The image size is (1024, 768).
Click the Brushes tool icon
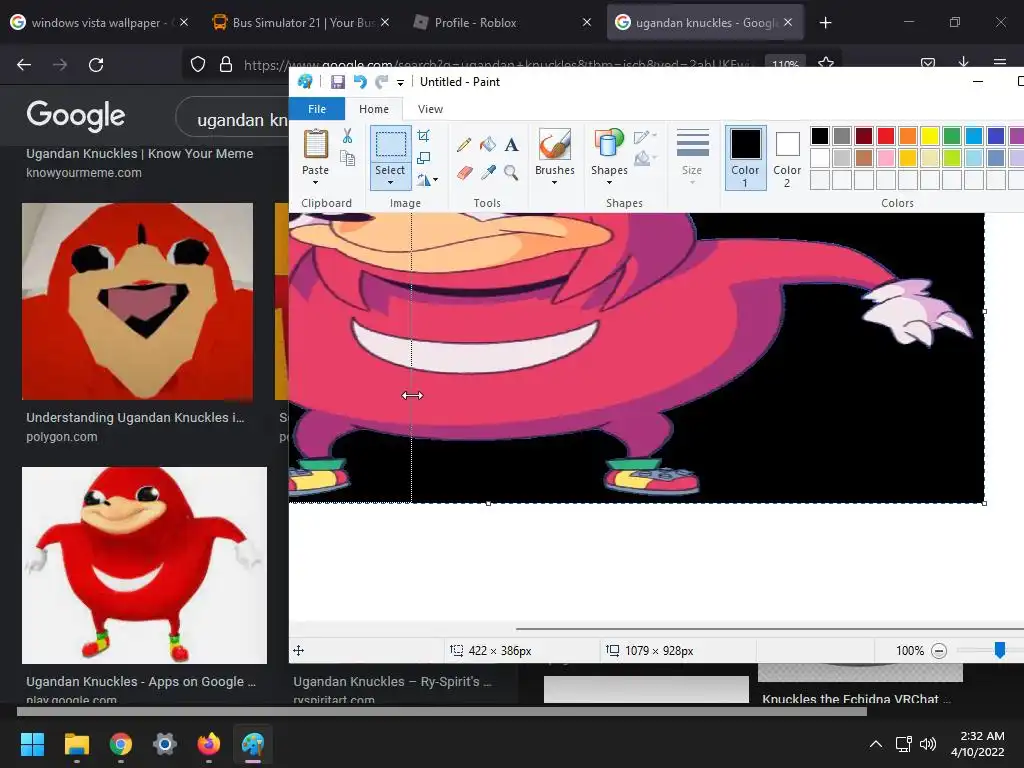pos(555,144)
